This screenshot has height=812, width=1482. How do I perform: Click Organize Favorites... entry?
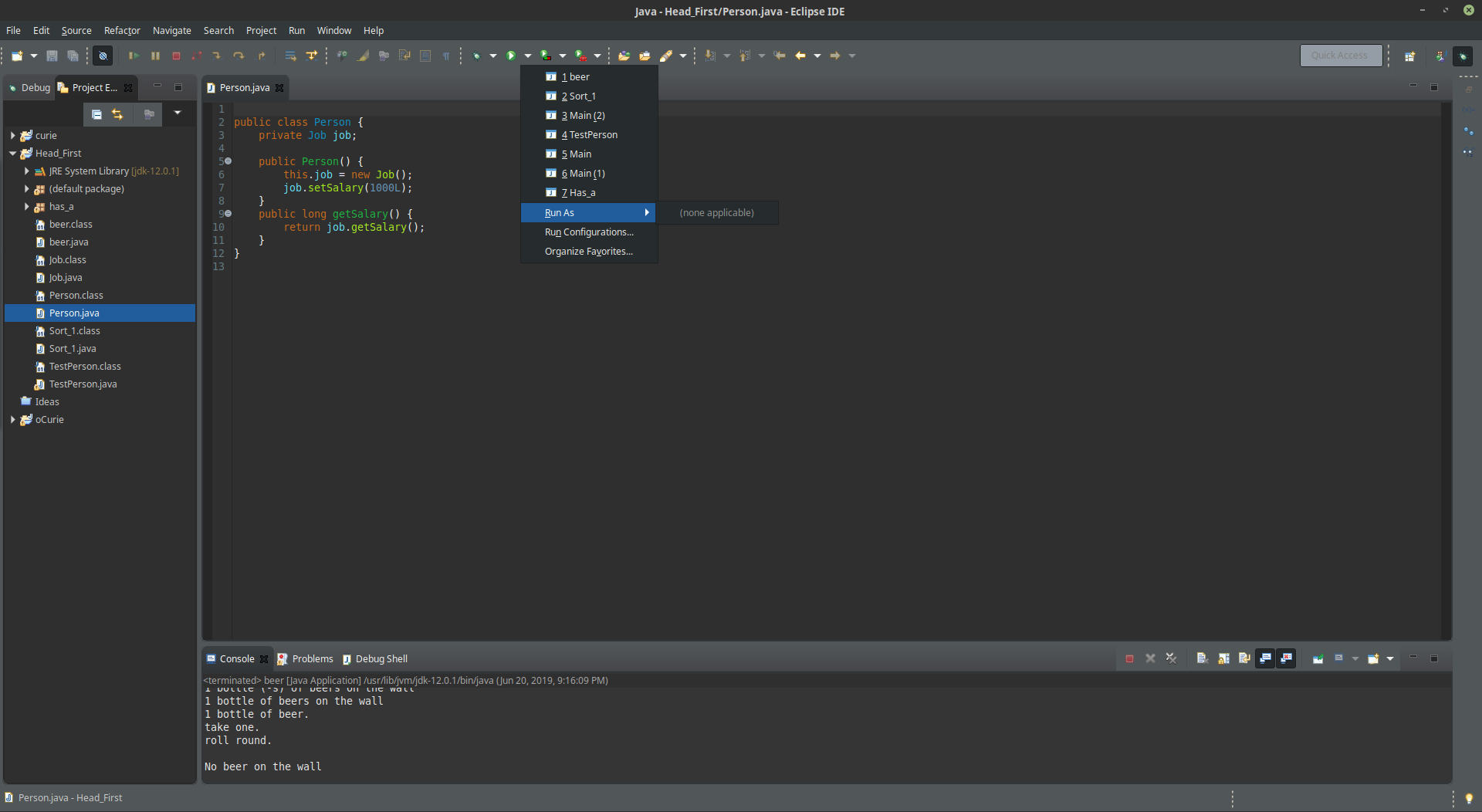[x=590, y=252]
